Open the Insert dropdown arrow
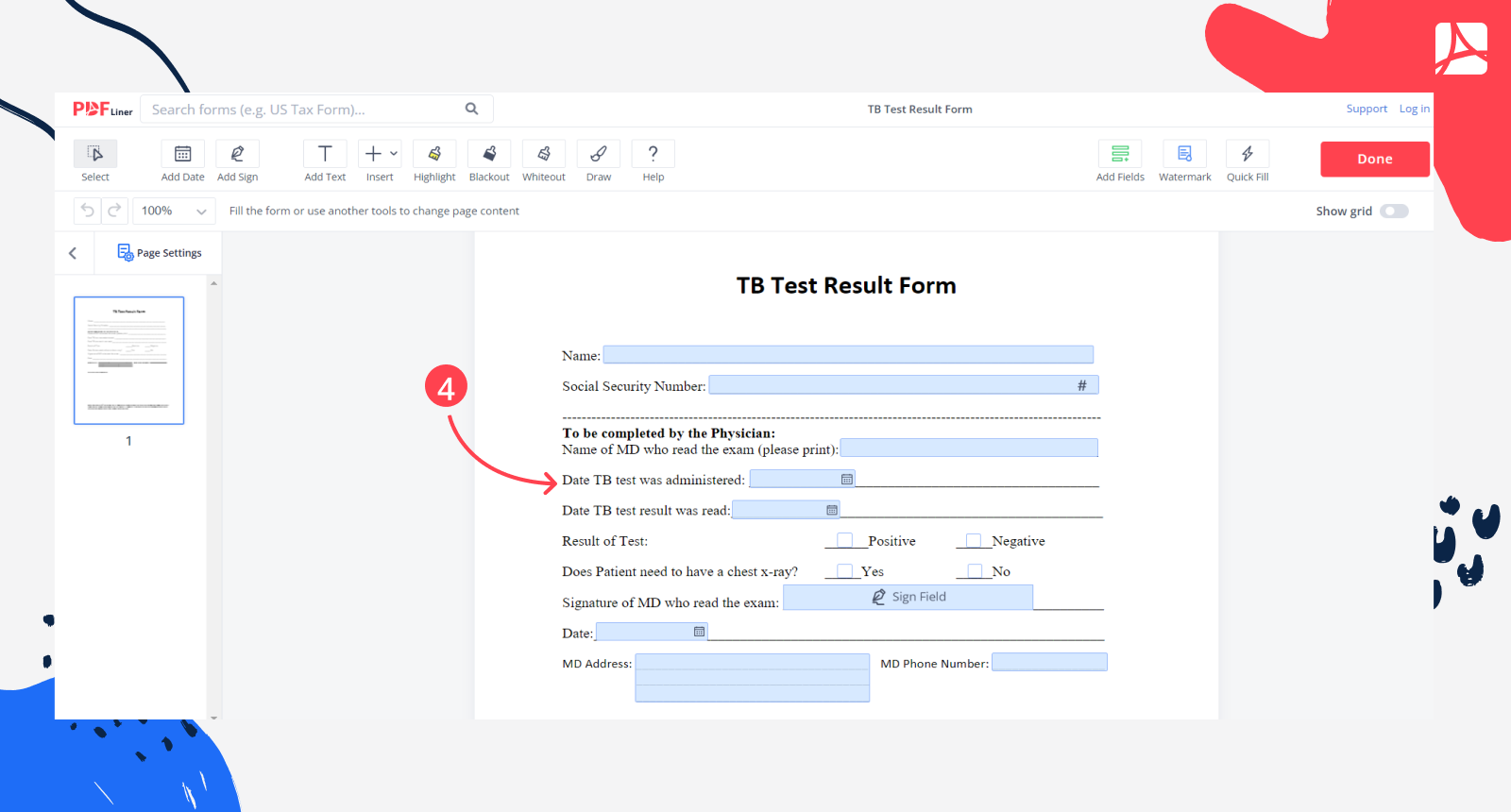1511x812 pixels. point(394,153)
